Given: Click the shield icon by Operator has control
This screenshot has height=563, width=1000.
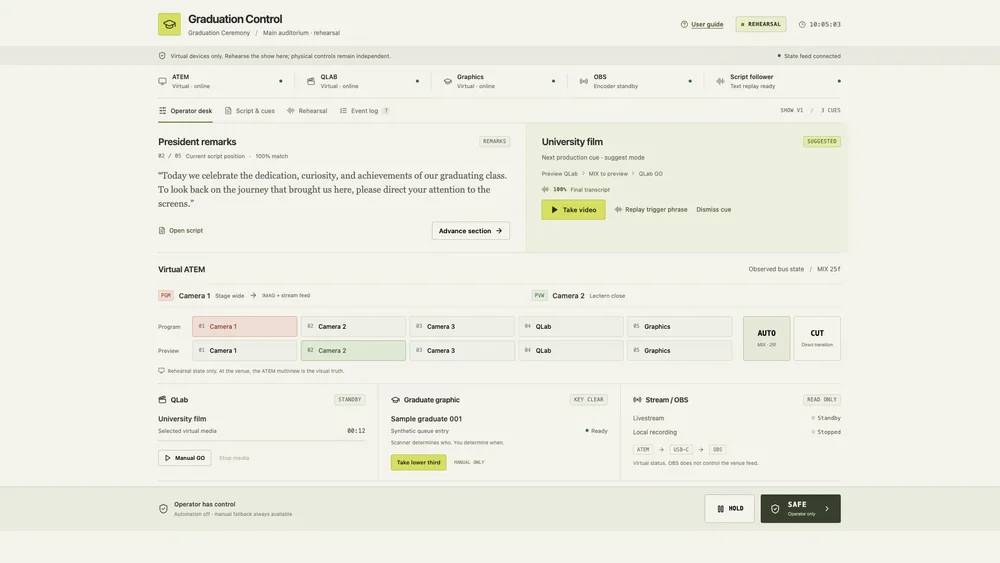Looking at the screenshot, I should [x=163, y=509].
